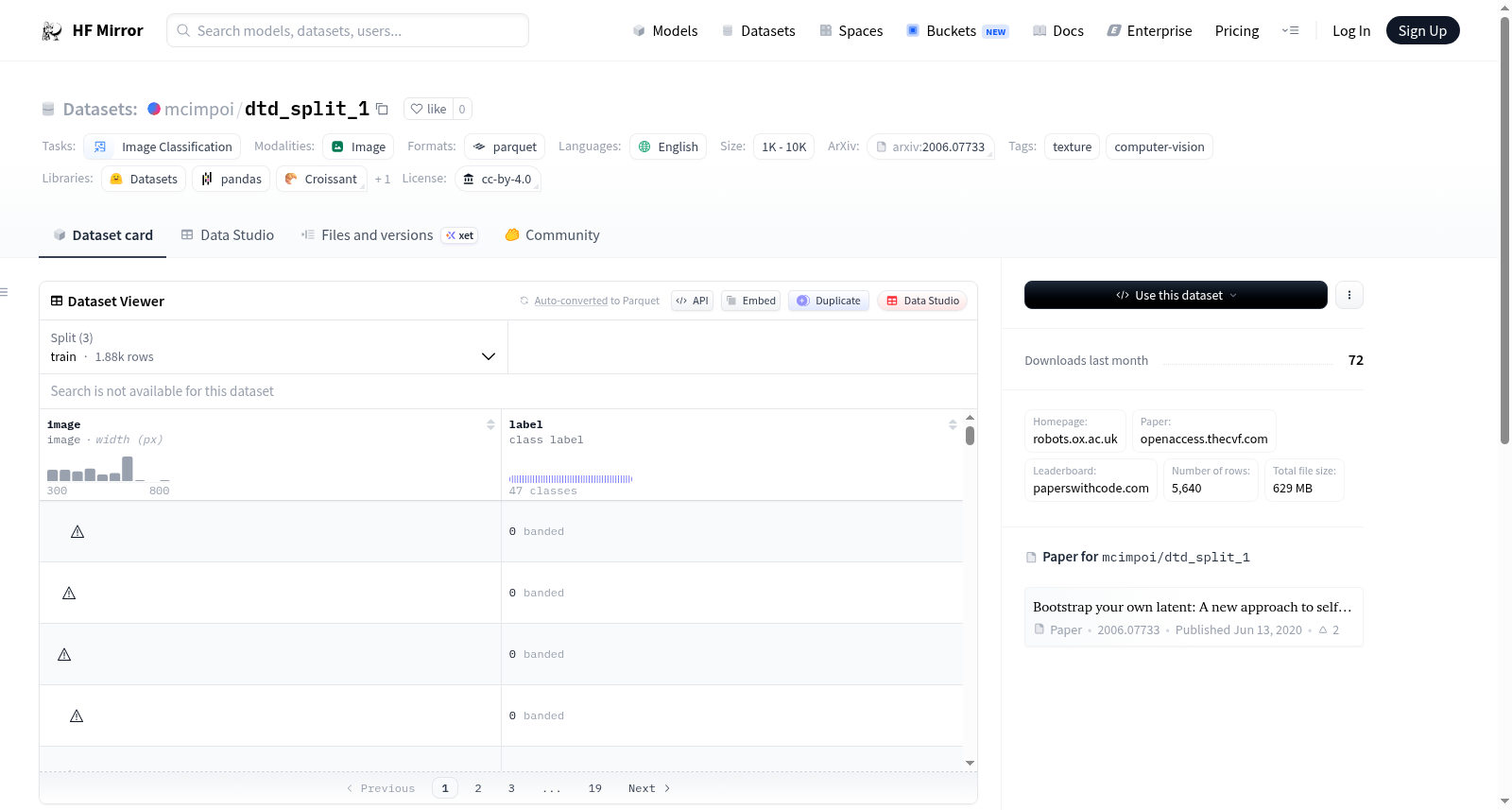Click the cc-by-4.0 license tag

click(x=498, y=179)
